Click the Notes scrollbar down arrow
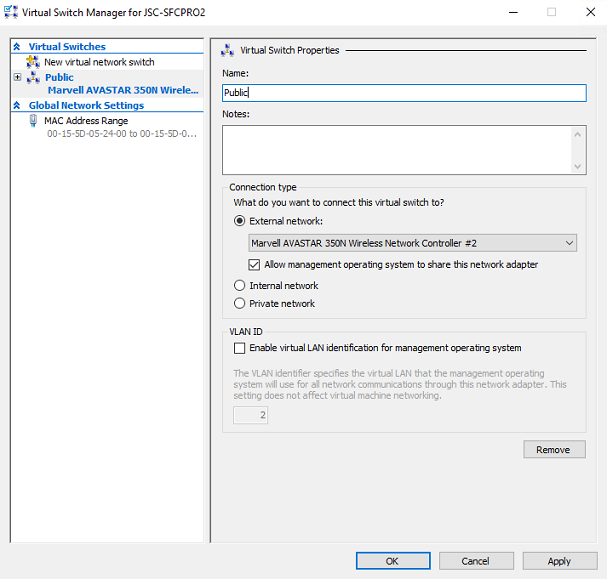 [578, 166]
